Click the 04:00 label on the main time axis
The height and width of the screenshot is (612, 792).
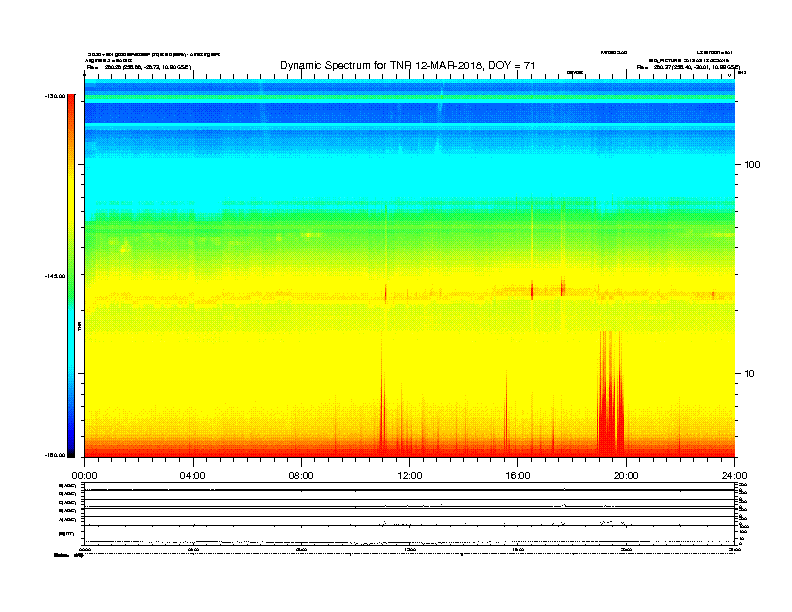(192, 476)
